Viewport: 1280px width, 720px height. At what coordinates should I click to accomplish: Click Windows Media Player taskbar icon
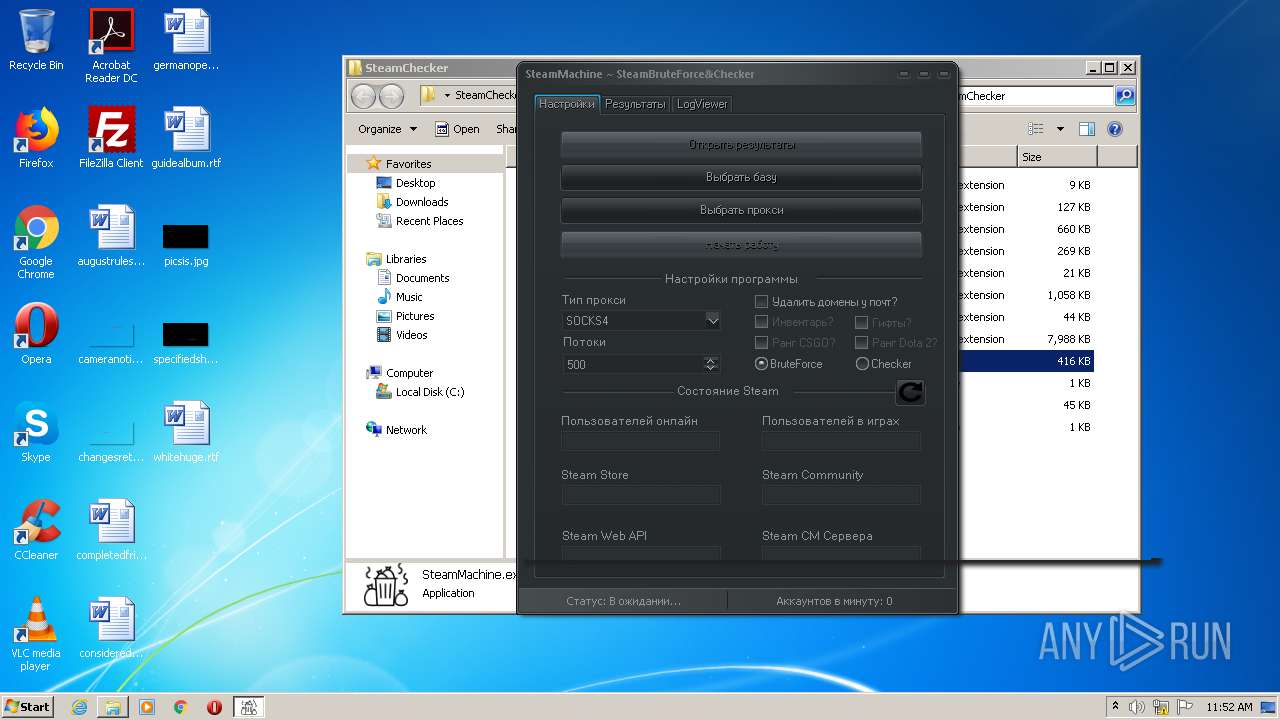pyautogui.click(x=147, y=707)
